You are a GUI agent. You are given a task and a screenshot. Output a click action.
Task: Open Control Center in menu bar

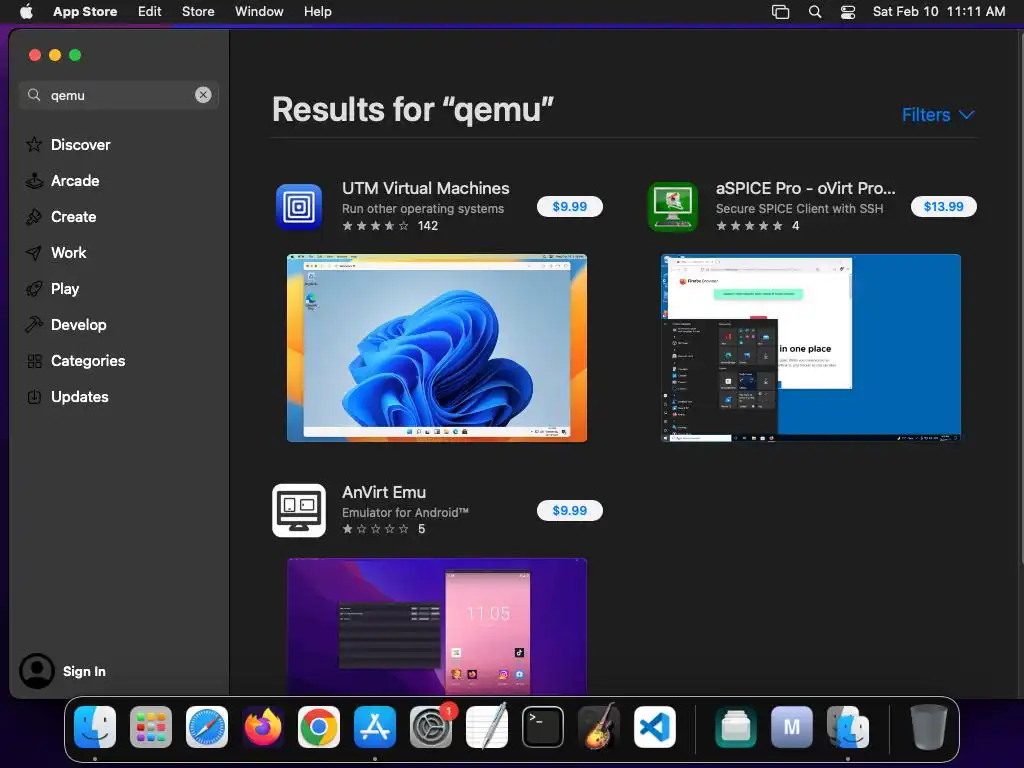848,12
